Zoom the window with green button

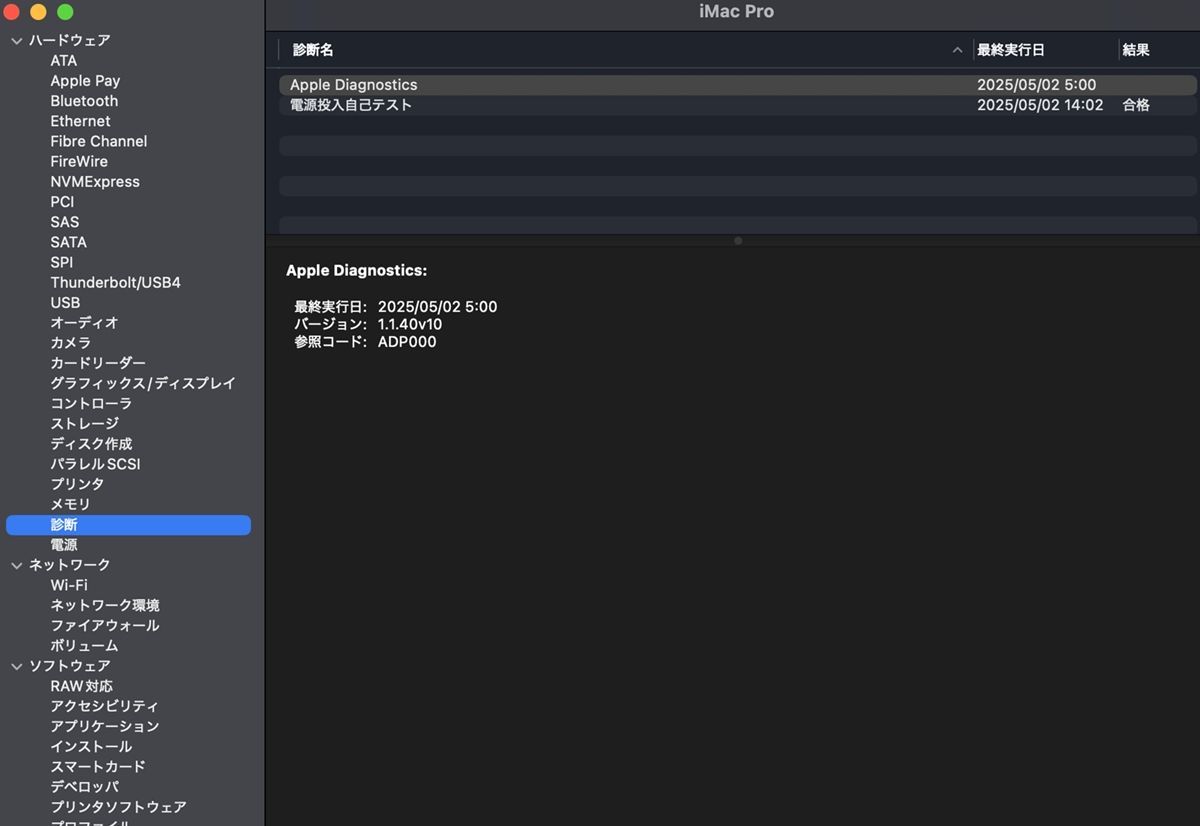65,12
